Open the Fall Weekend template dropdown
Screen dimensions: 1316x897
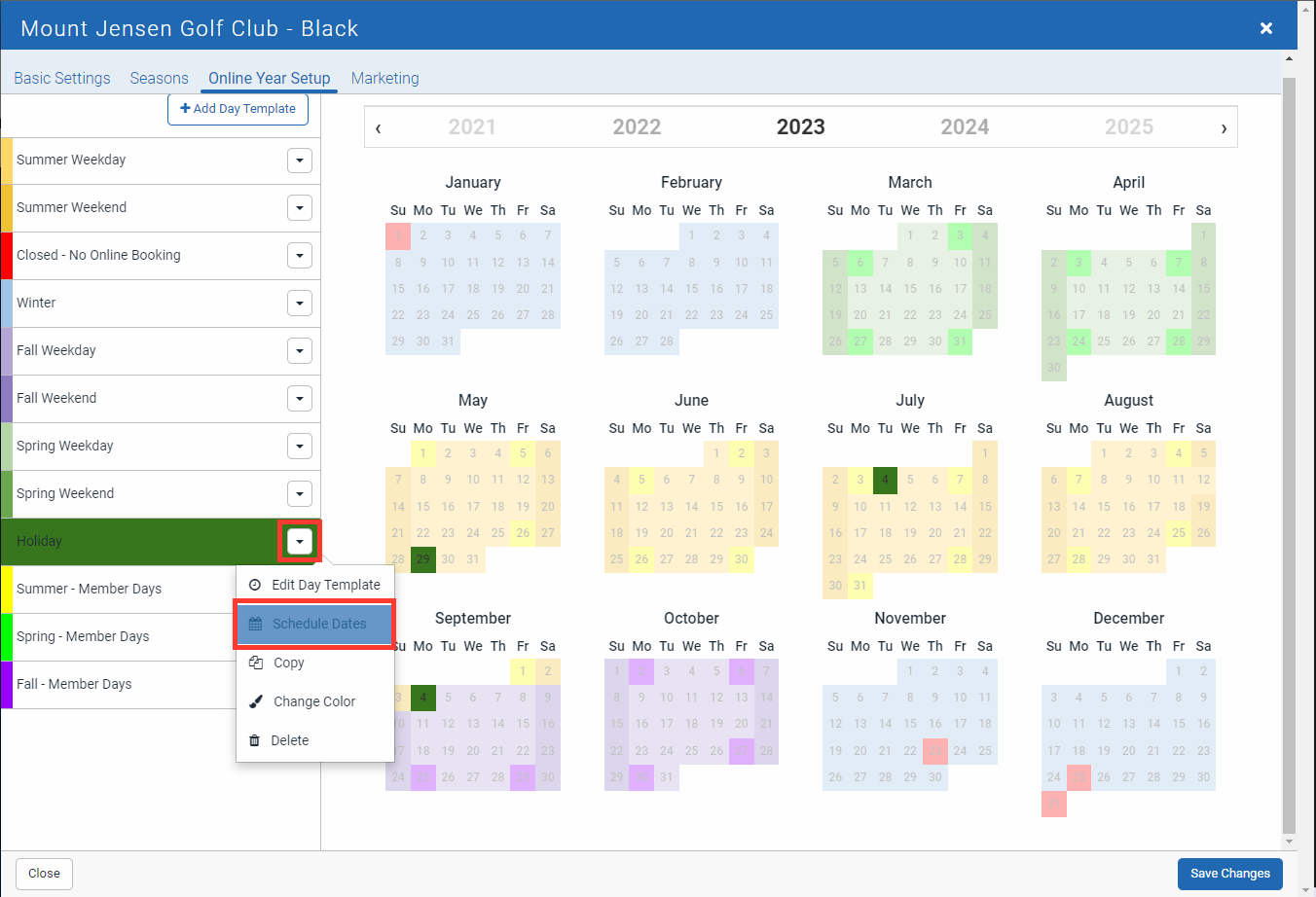point(300,399)
